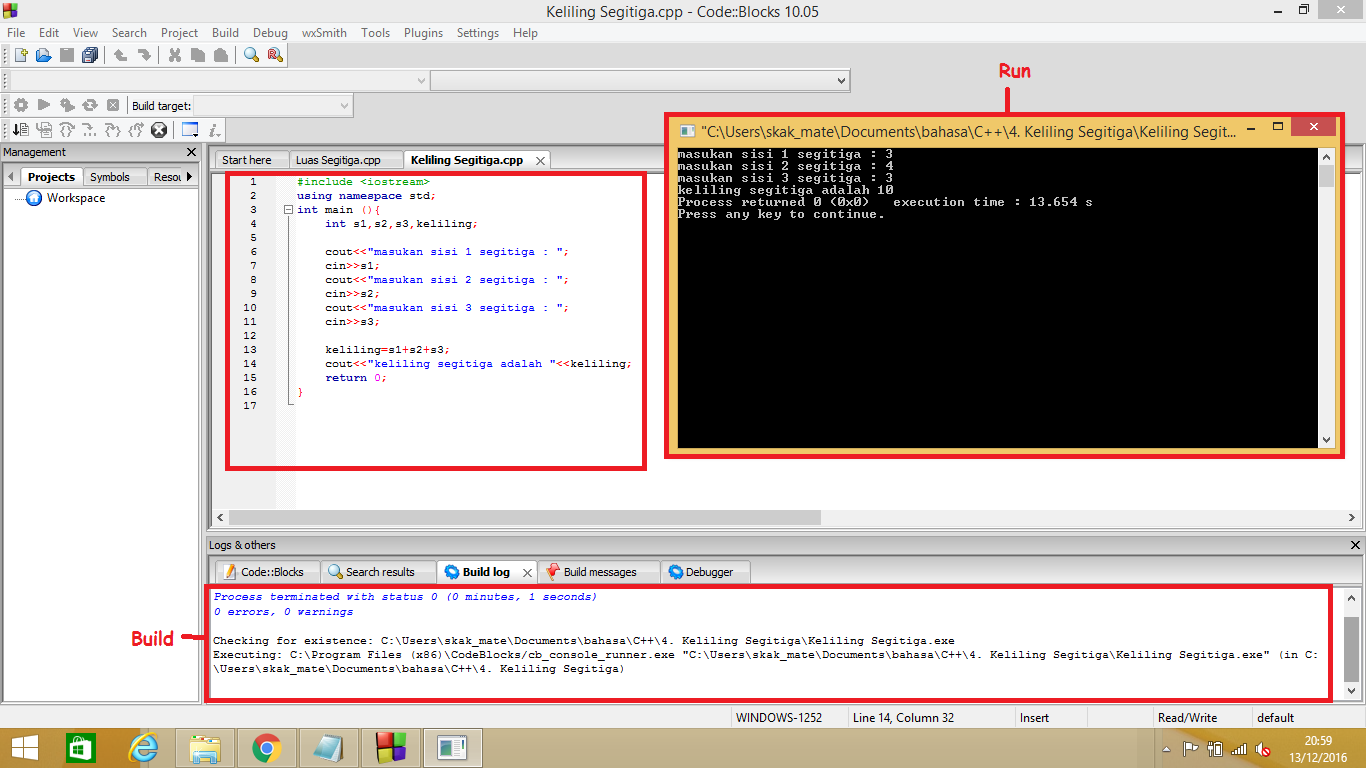This screenshot has height=768, width=1366.
Task: Open the Search results log tab
Action: [x=379, y=572]
